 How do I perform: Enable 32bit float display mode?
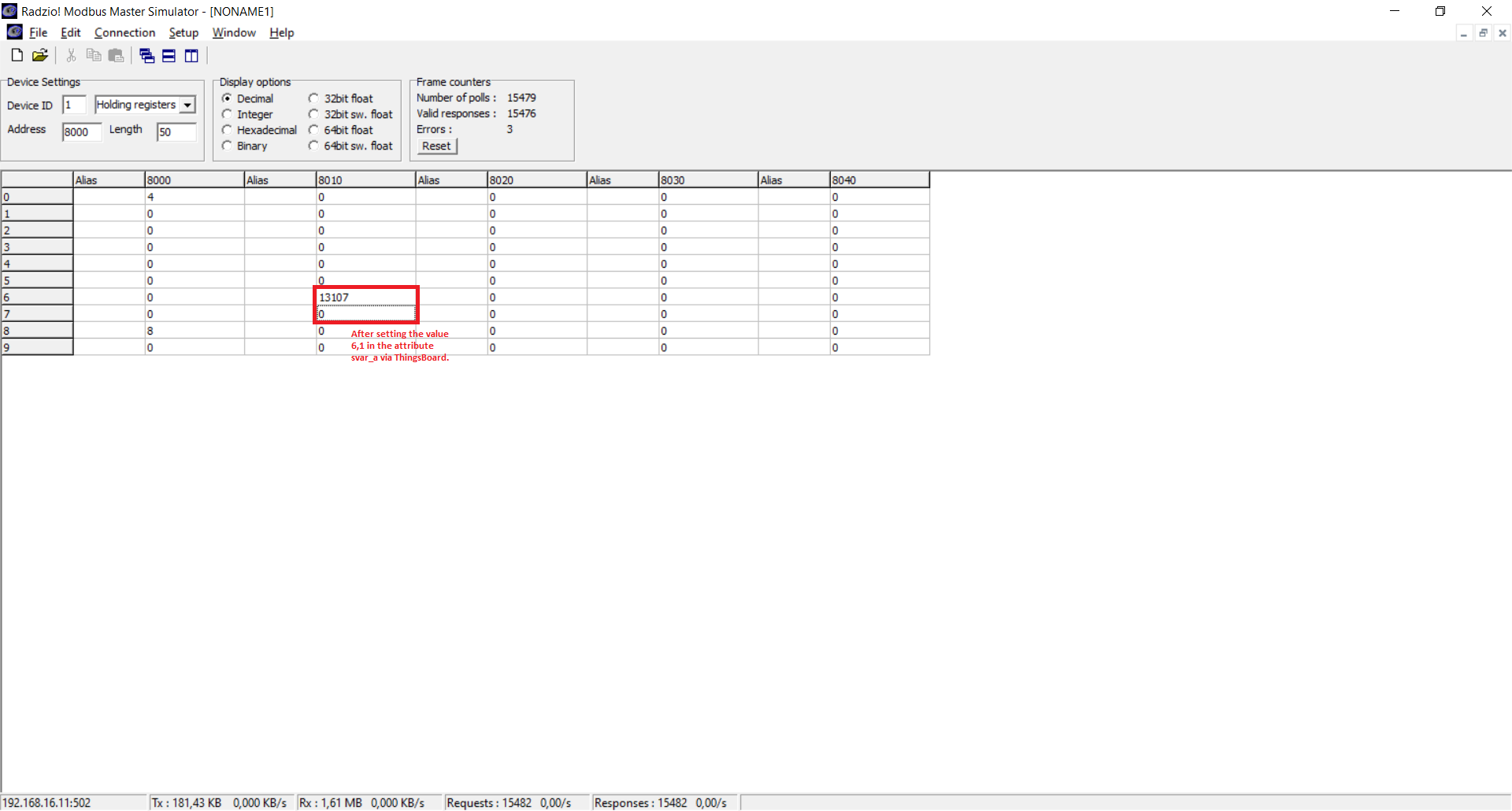[x=314, y=98]
